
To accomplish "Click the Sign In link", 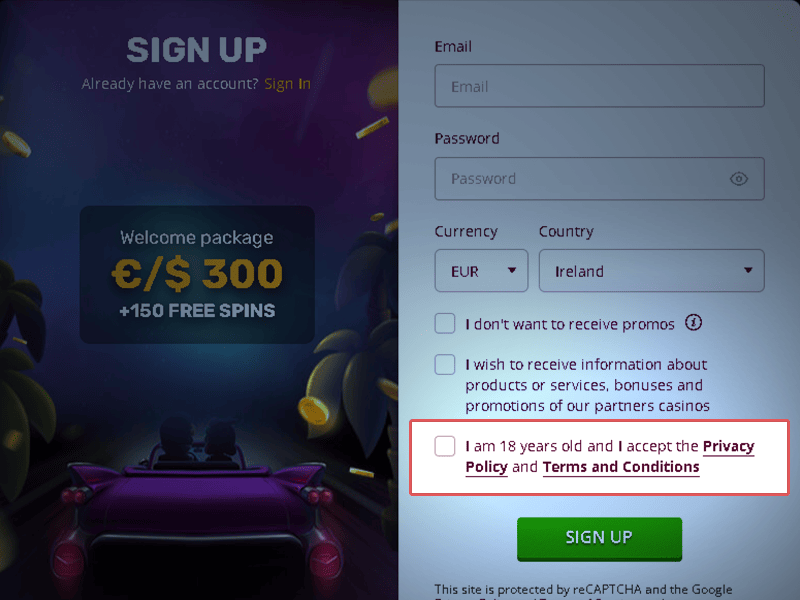I will [288, 84].
